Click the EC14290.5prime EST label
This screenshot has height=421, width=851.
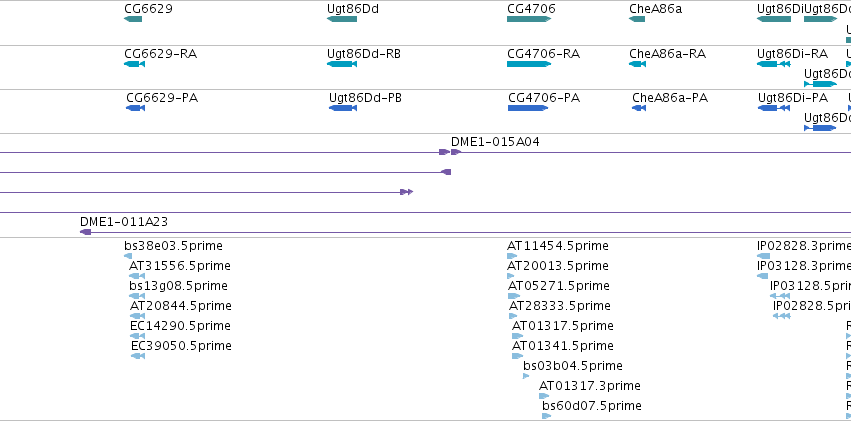[x=181, y=326]
